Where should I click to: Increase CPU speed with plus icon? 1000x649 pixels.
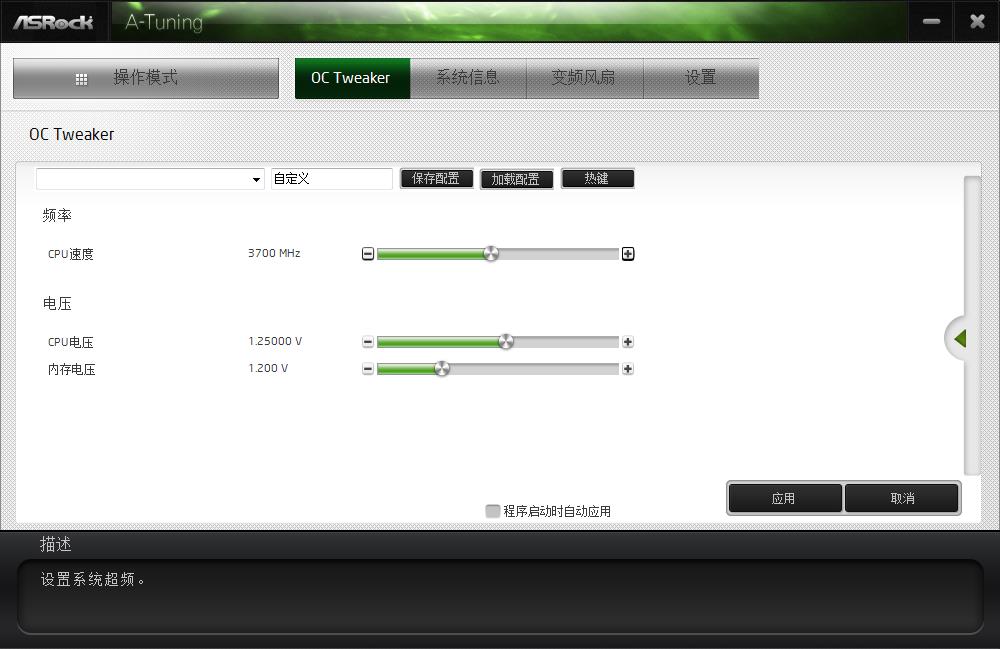[628, 254]
